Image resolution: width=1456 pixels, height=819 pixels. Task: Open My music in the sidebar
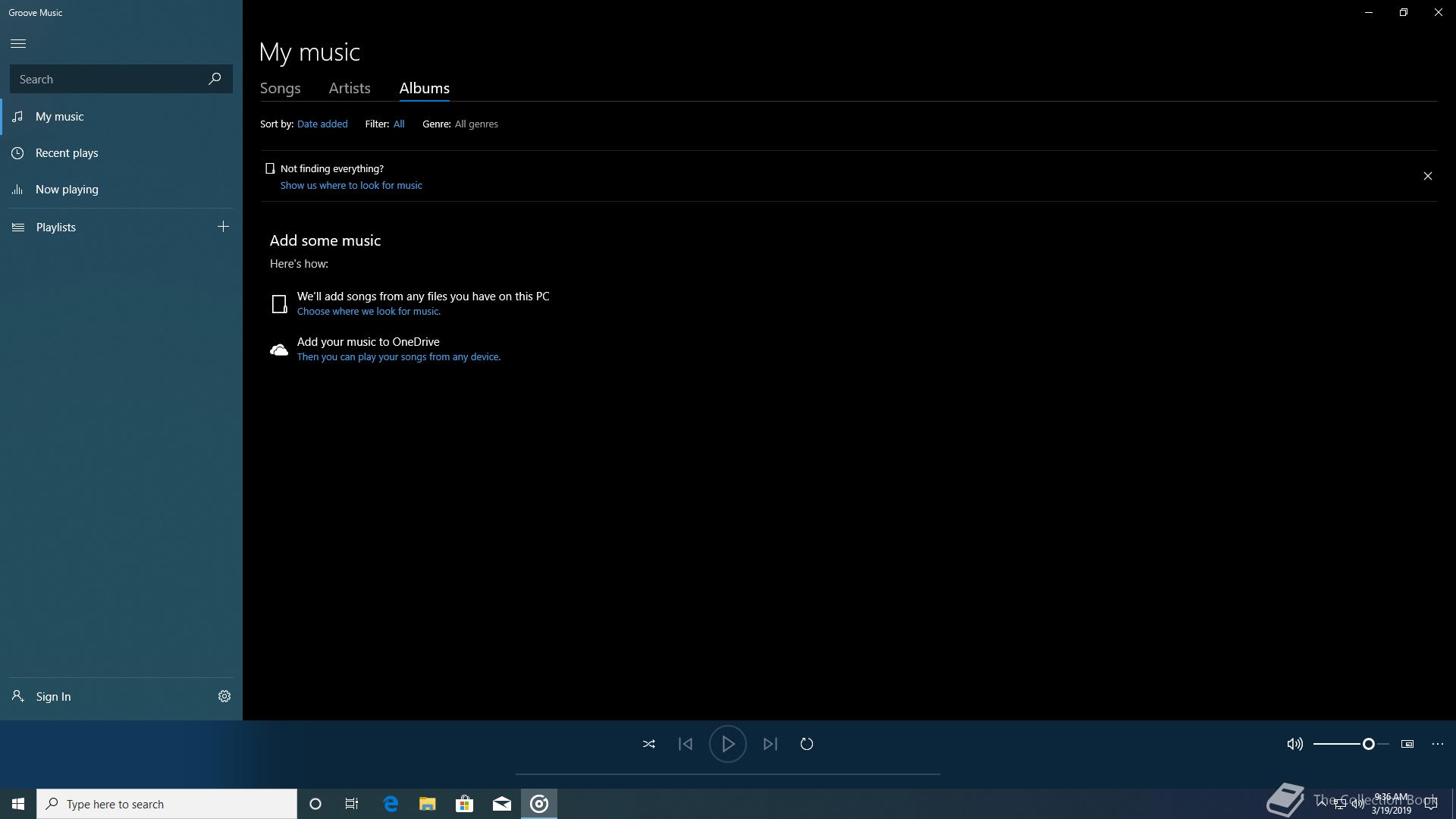121,117
